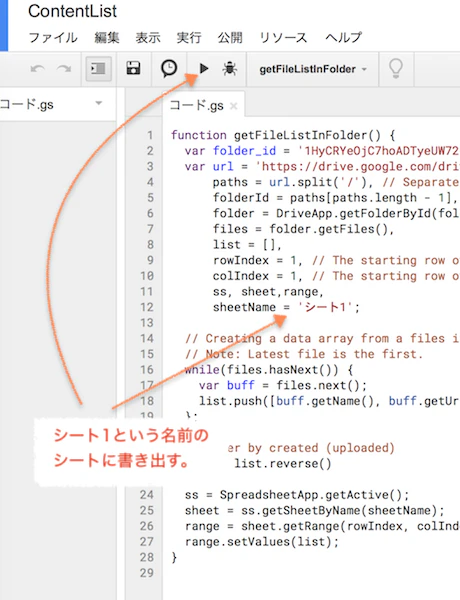
Task: Click the 'var folder_id' code line
Action: [x=321, y=151]
